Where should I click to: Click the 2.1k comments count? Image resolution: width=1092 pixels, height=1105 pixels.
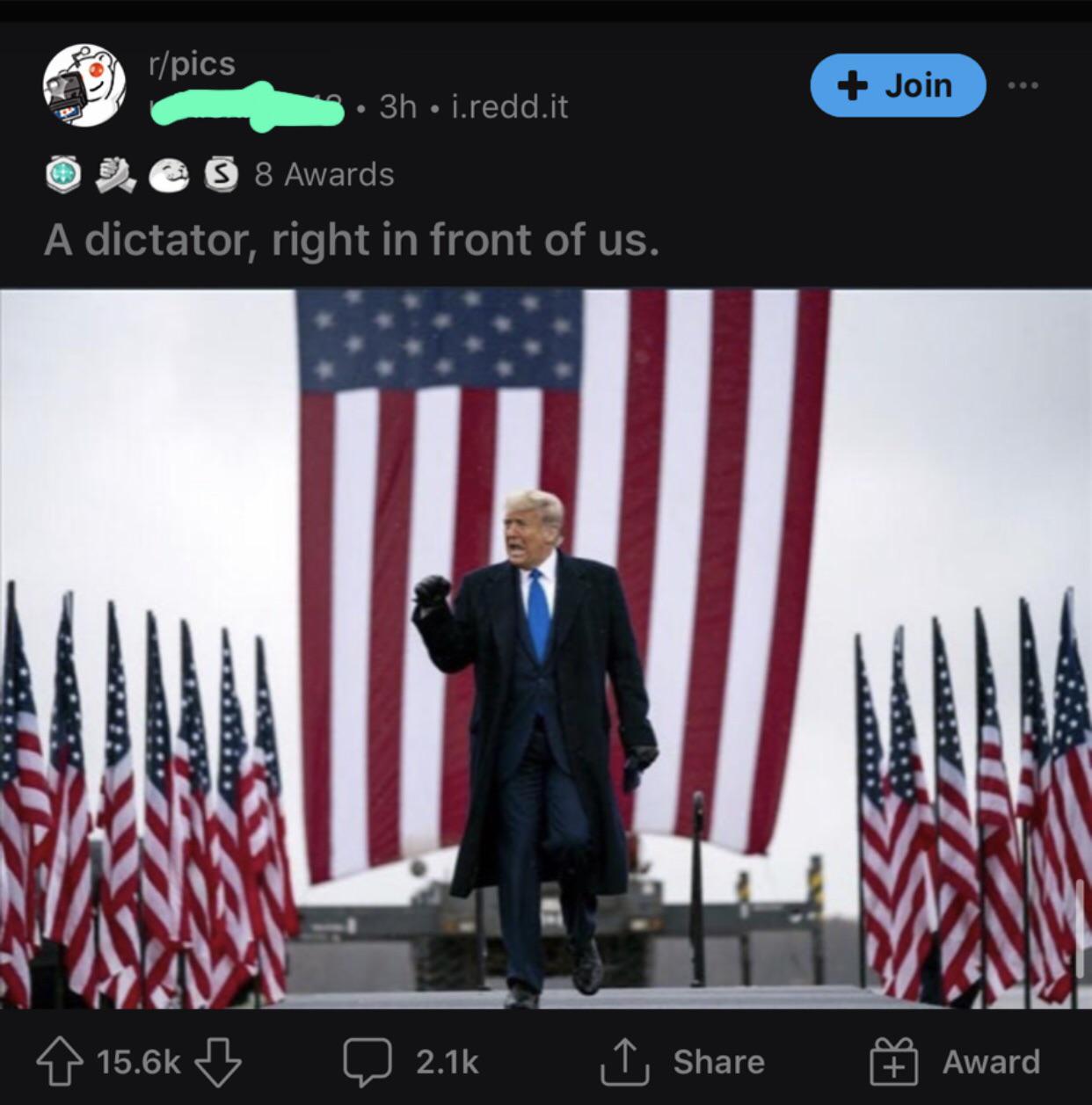click(448, 1062)
